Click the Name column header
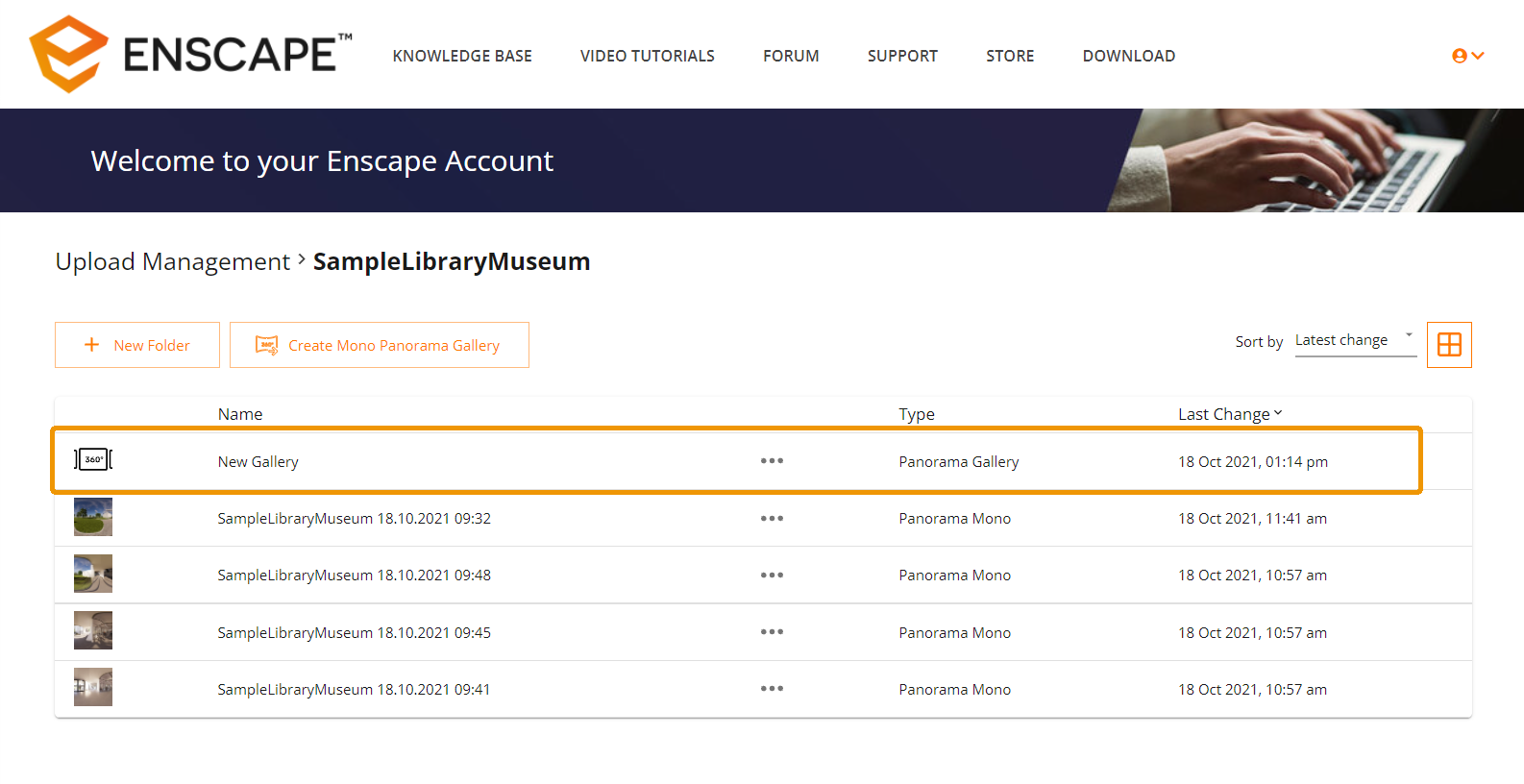This screenshot has height=784, width=1524. [240, 414]
